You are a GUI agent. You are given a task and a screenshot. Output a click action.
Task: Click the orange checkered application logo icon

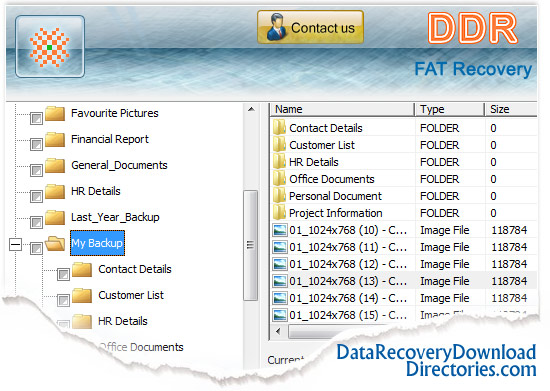(x=49, y=47)
